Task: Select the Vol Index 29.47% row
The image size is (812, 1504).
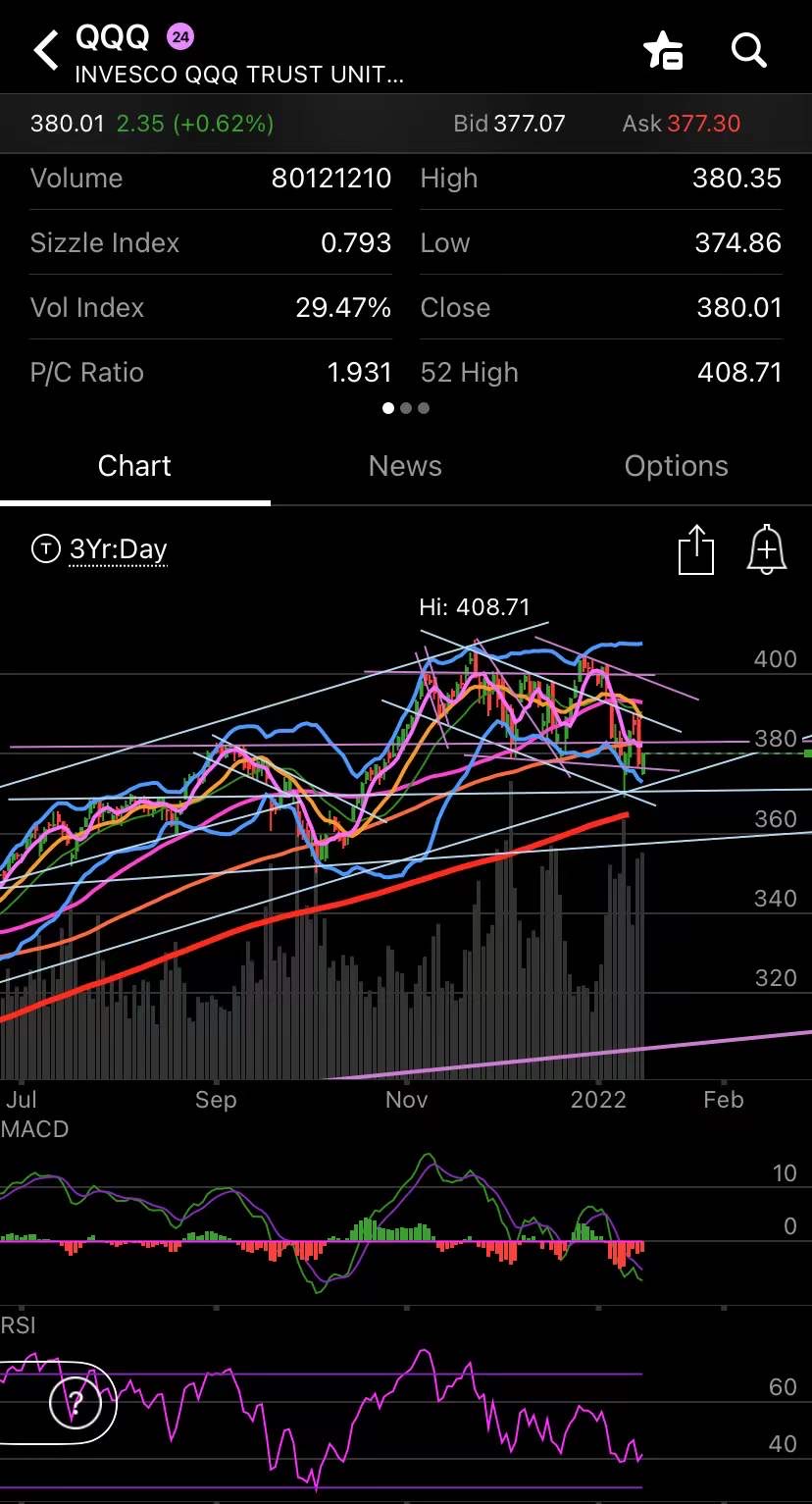Action: pos(211,307)
